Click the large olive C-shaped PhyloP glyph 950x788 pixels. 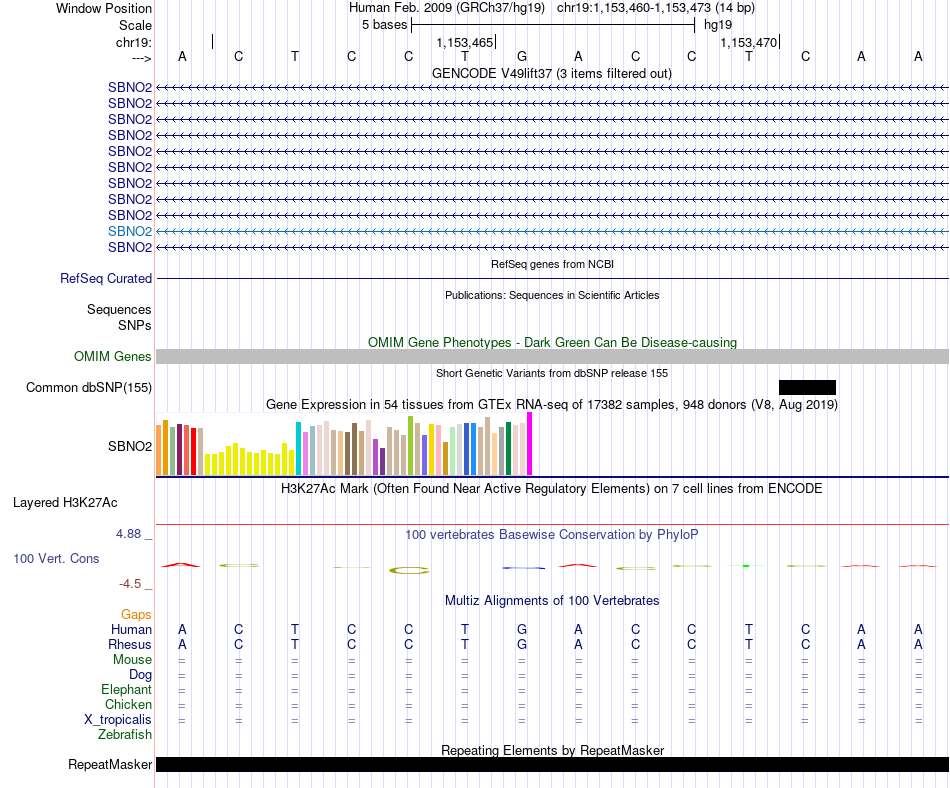coord(409,570)
